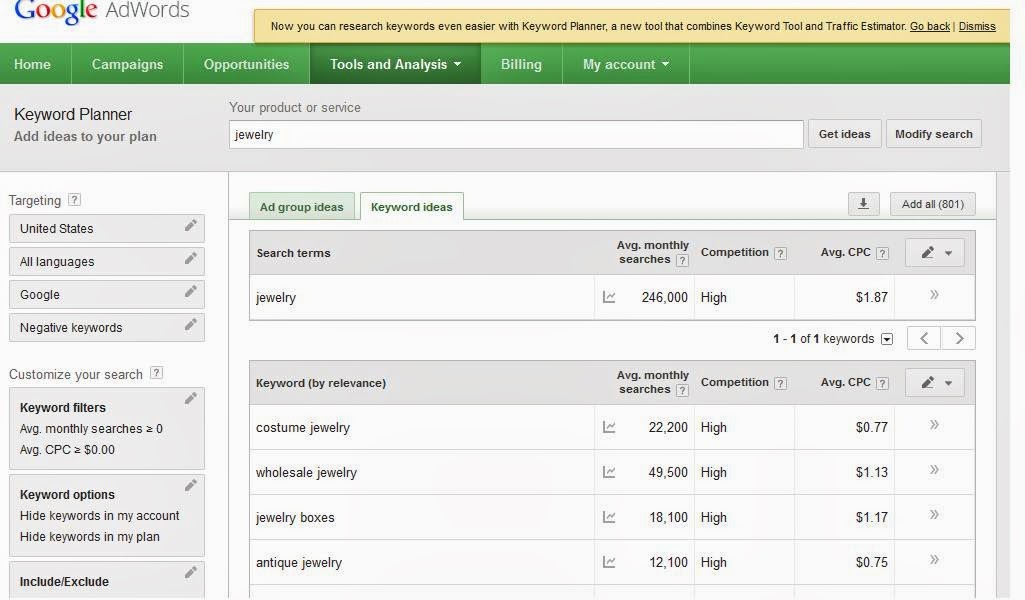This screenshot has height=600, width=1025.
Task: Click the Google AdWords logo
Action: click(x=102, y=11)
